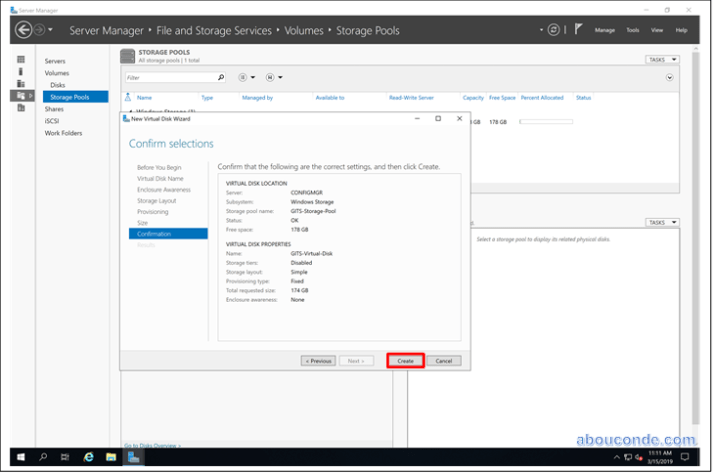Select the All Servers rail icon
The width and height of the screenshot is (714, 473).
point(20,84)
